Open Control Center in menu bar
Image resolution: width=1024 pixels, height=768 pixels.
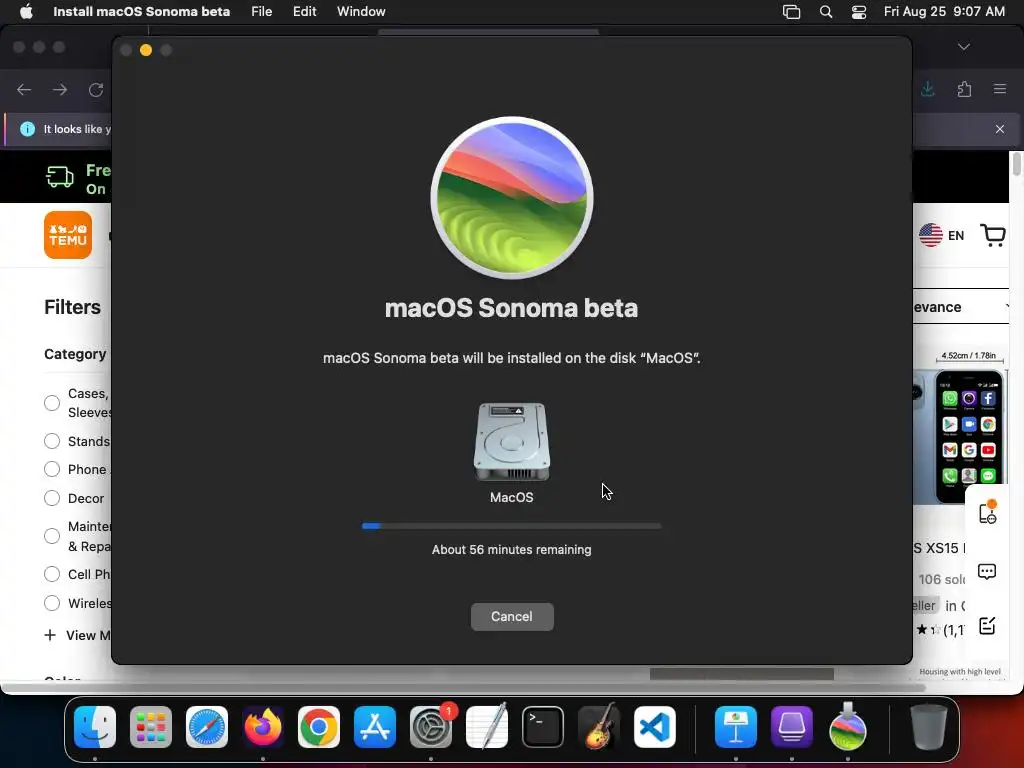click(859, 12)
